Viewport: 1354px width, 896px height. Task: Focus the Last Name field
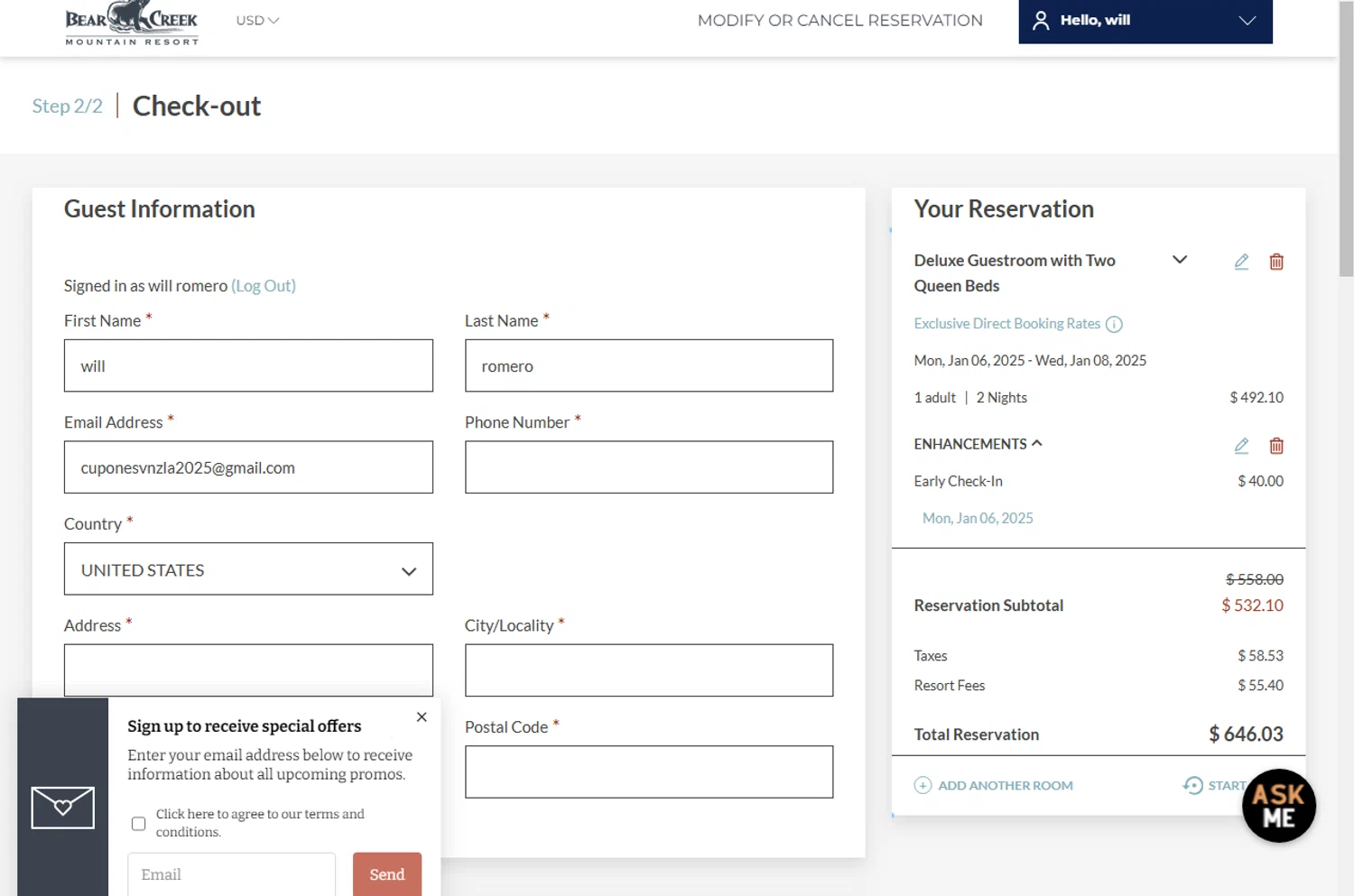tap(649, 365)
